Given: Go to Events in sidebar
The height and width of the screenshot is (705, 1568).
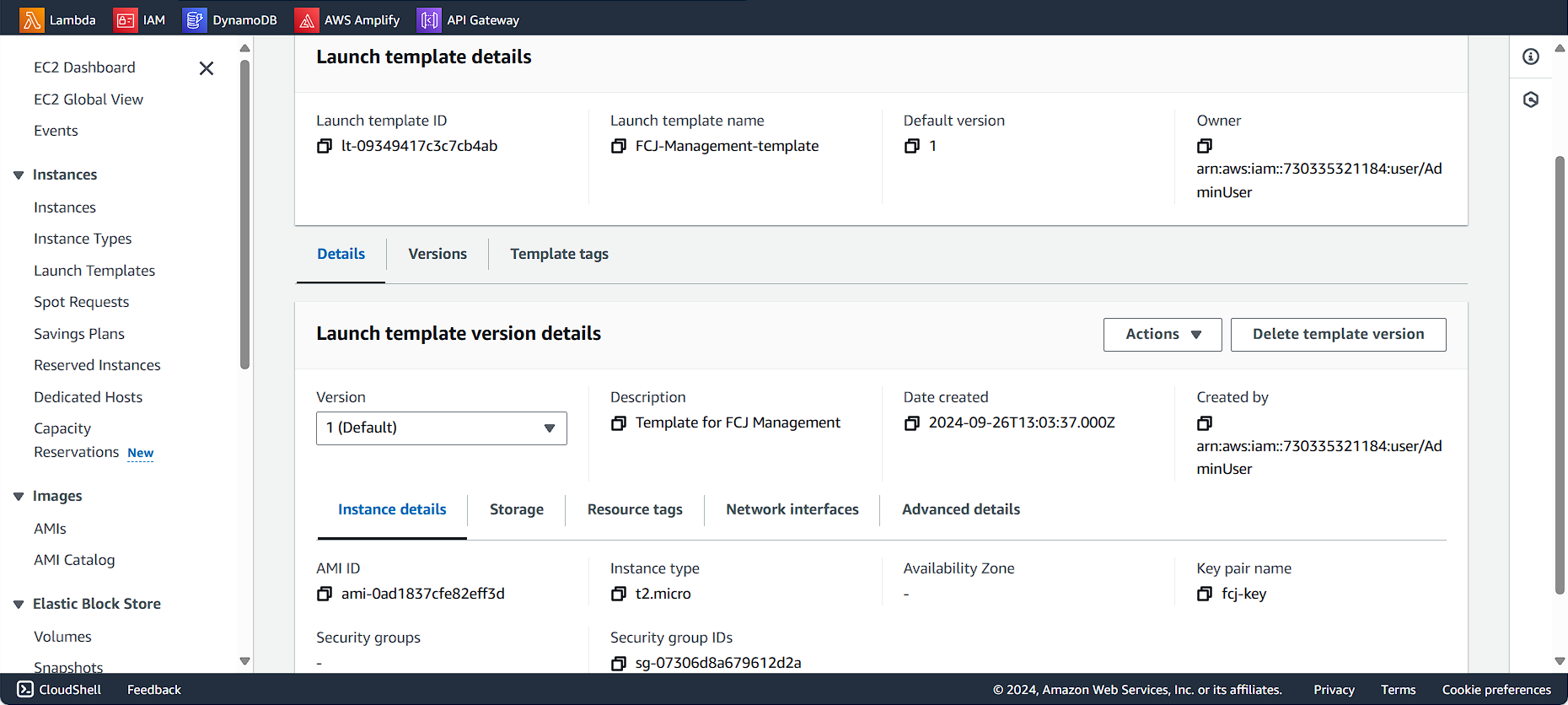Looking at the screenshot, I should click(56, 131).
